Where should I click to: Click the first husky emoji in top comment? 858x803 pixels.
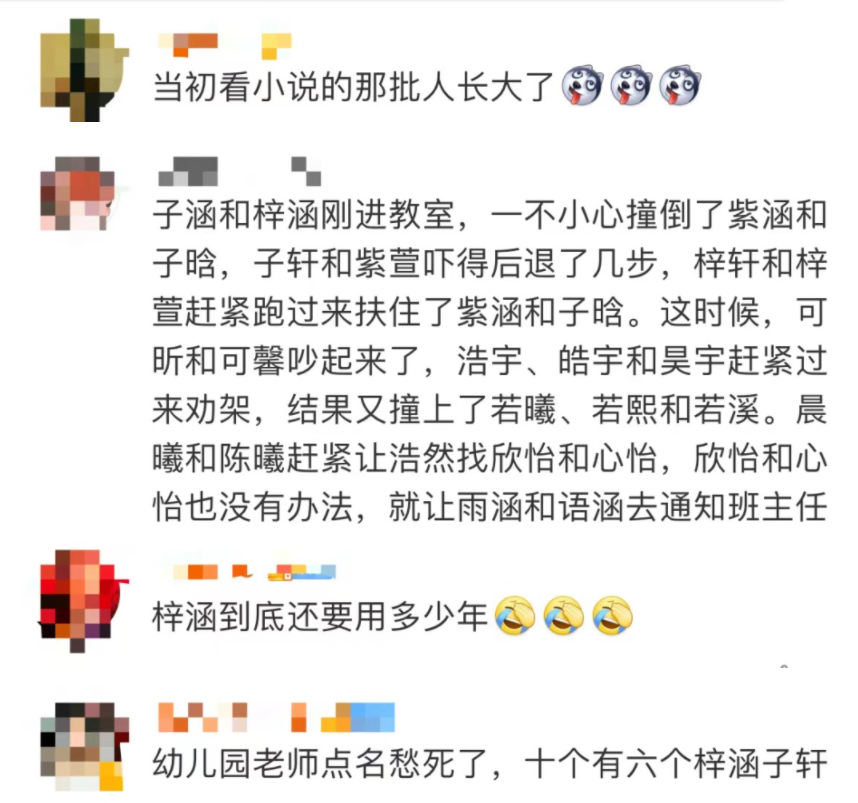(582, 86)
